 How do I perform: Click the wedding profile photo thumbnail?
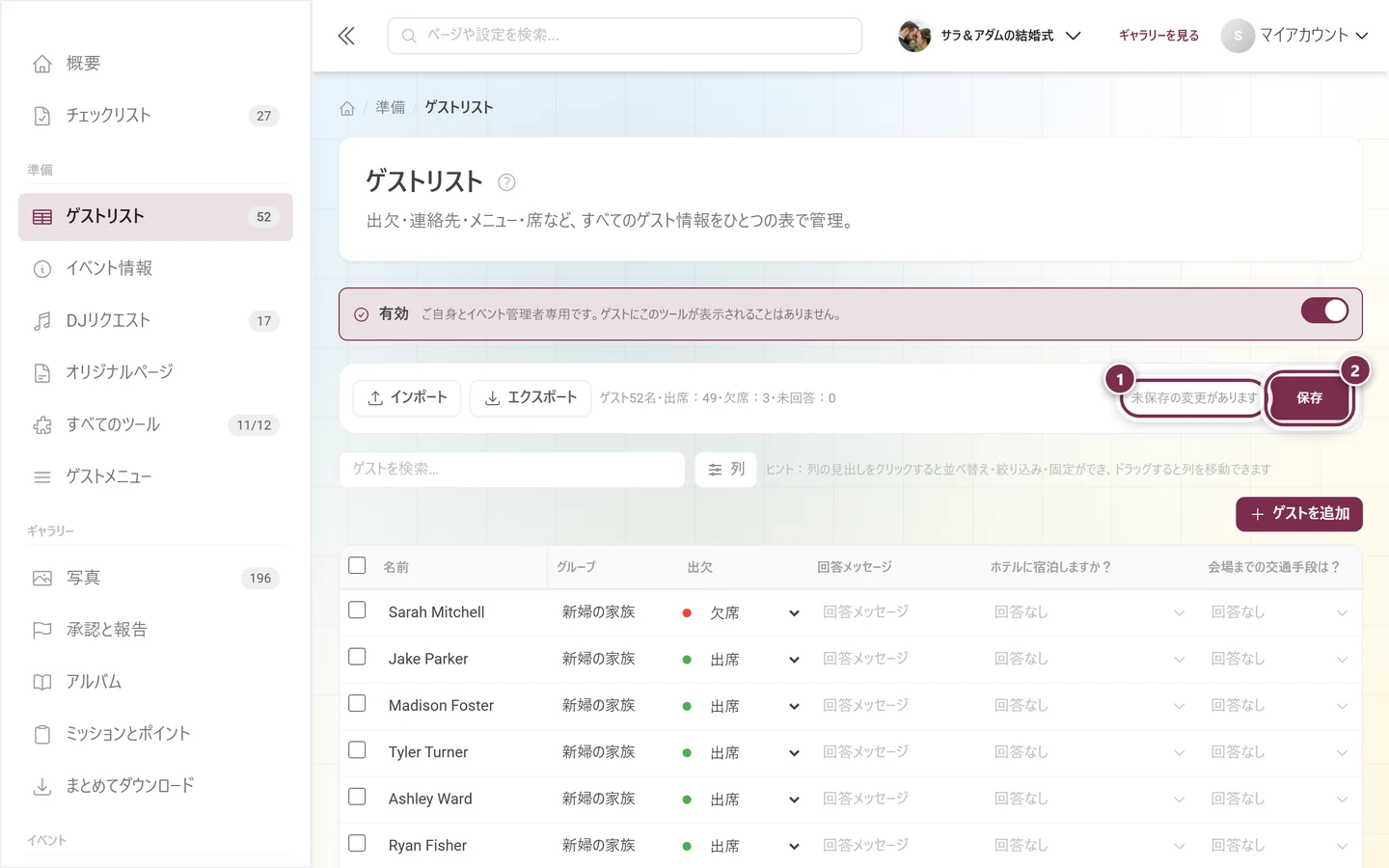[914, 36]
